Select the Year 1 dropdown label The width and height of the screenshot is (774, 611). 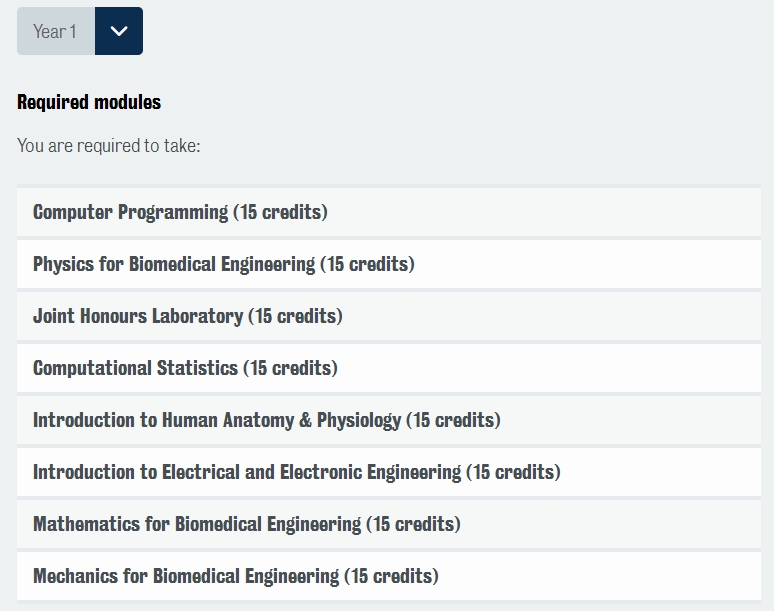[55, 31]
